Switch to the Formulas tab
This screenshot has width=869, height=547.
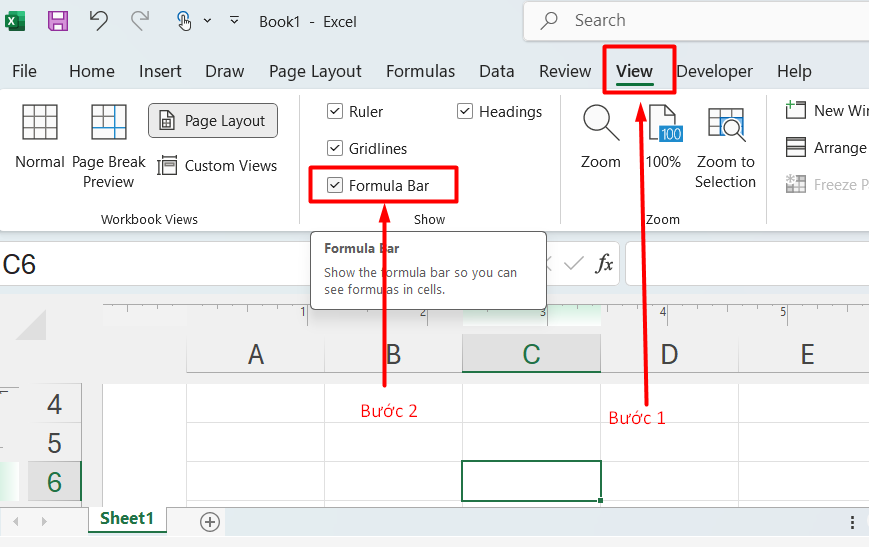[420, 71]
